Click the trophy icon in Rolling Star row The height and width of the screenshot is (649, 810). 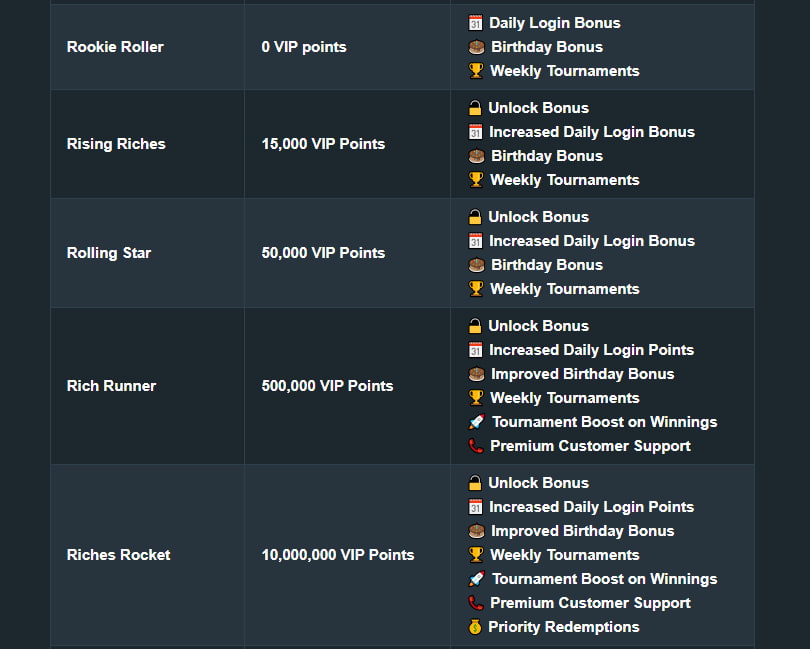point(476,289)
